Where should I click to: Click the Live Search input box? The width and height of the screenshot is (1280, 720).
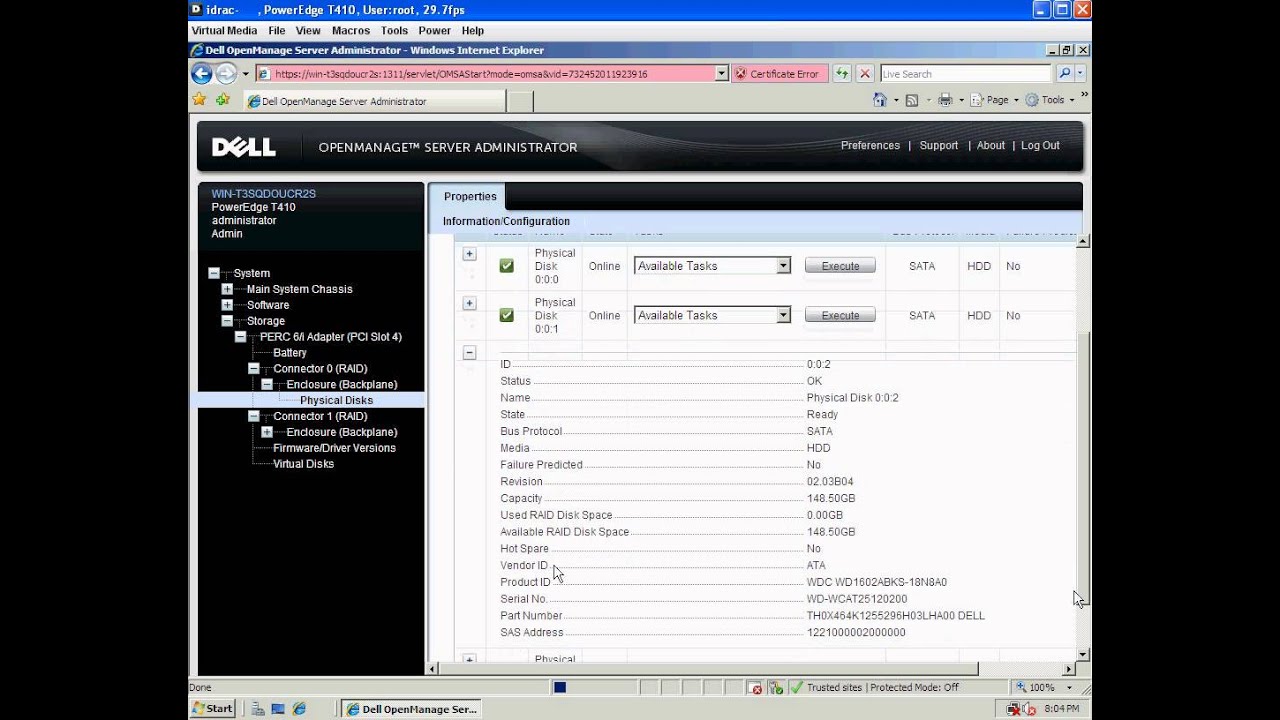point(965,73)
